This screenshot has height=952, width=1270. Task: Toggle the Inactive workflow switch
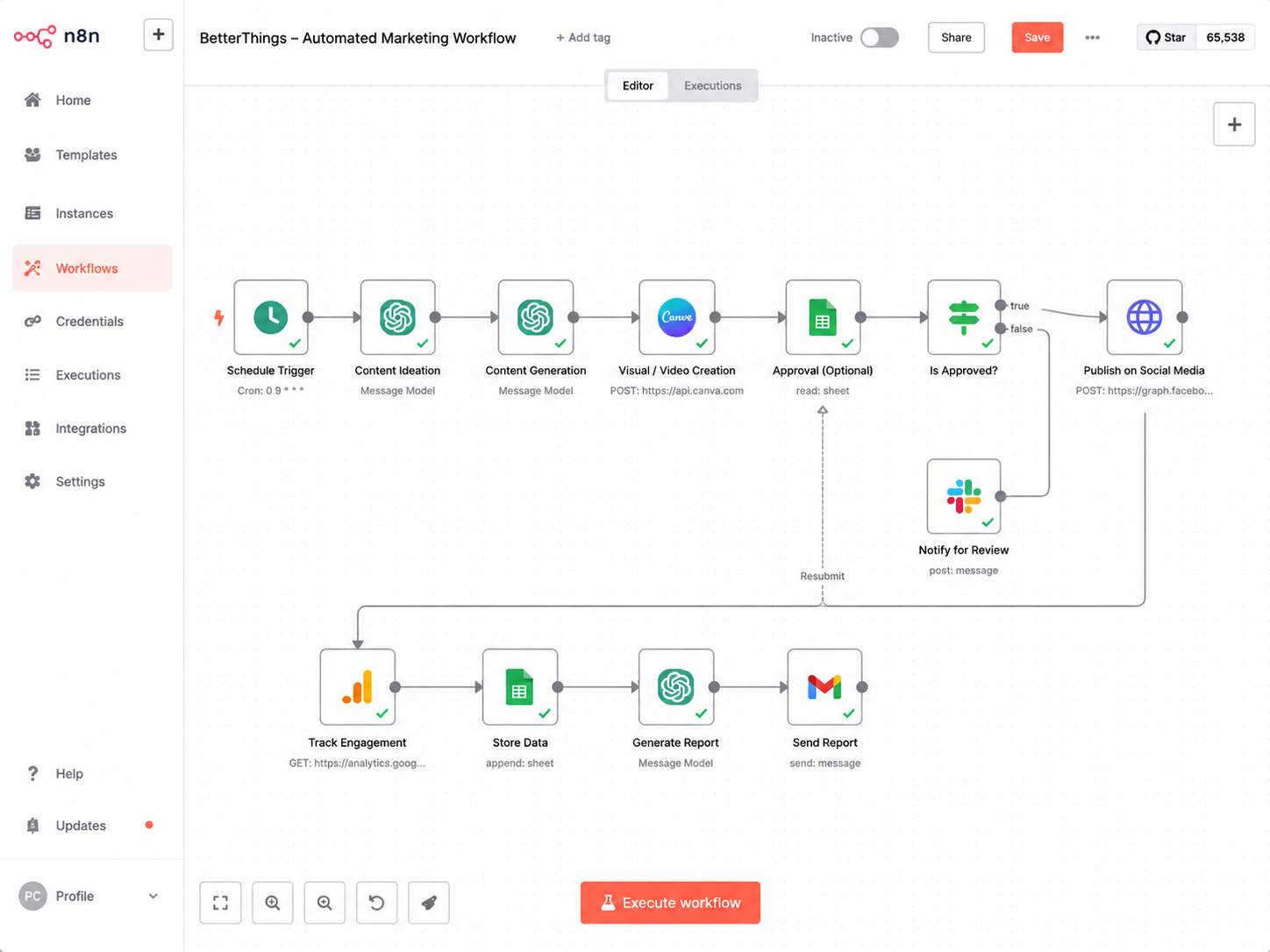pos(880,38)
